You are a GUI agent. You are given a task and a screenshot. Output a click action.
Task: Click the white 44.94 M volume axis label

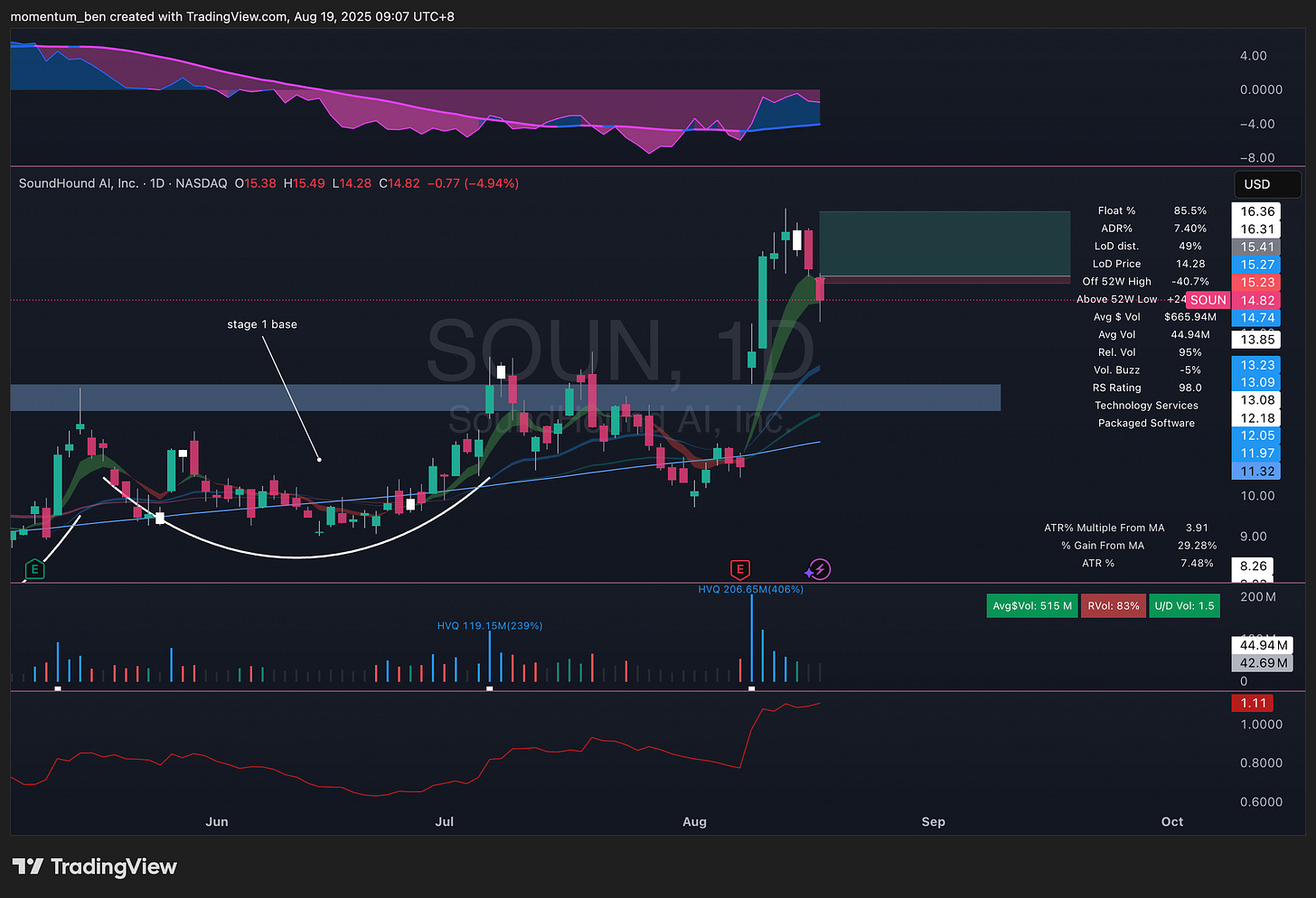tap(1263, 645)
